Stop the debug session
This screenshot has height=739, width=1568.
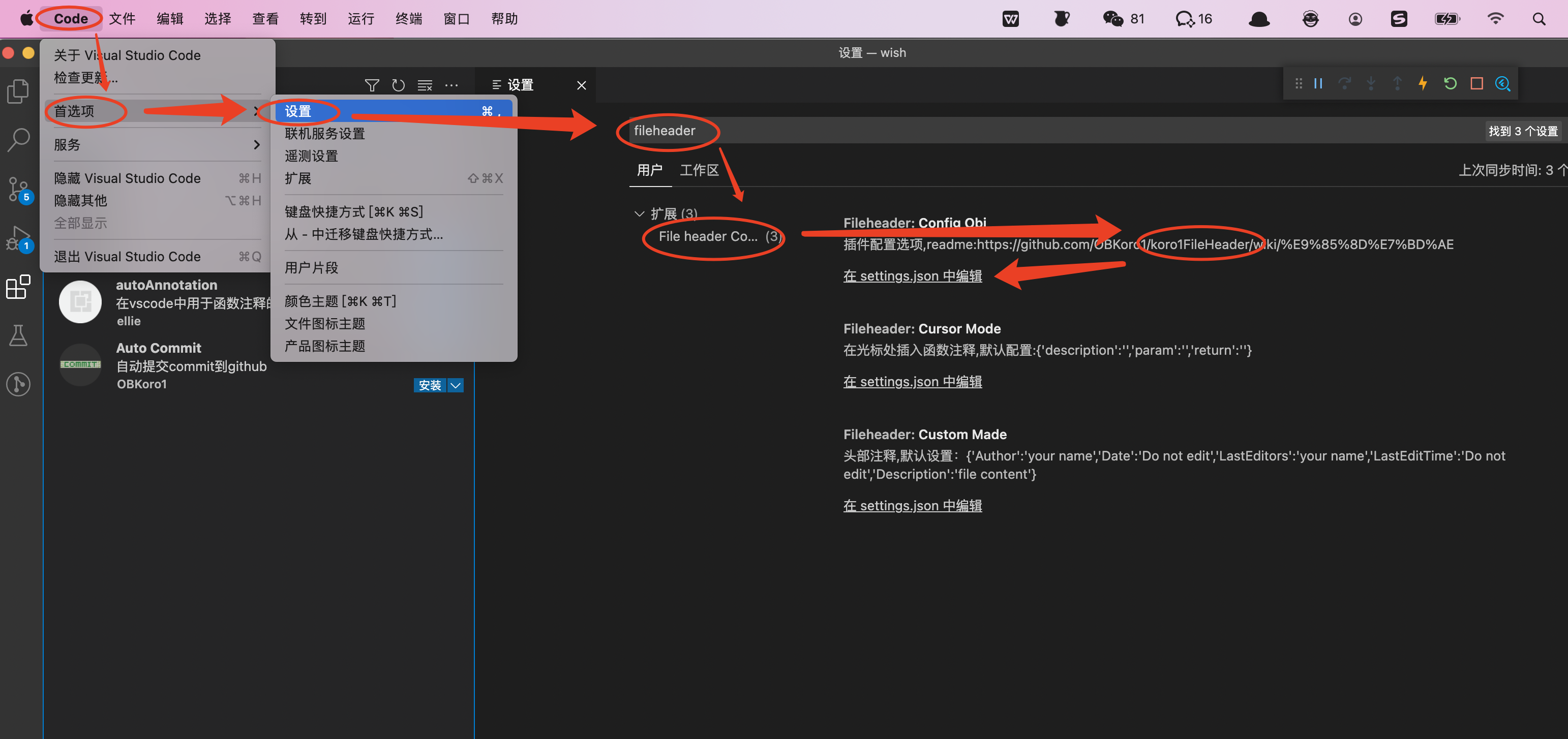(1476, 83)
